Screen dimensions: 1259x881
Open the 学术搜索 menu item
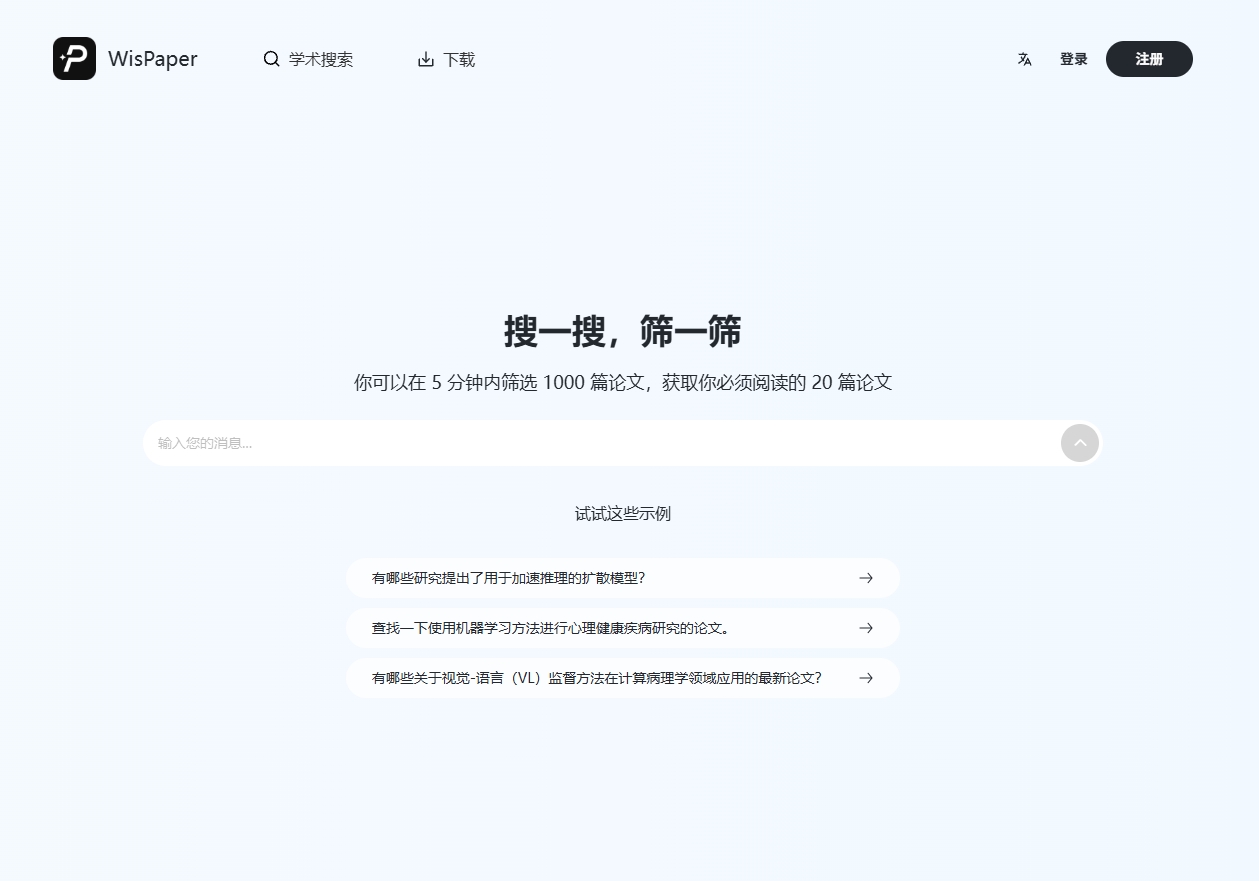tap(320, 59)
